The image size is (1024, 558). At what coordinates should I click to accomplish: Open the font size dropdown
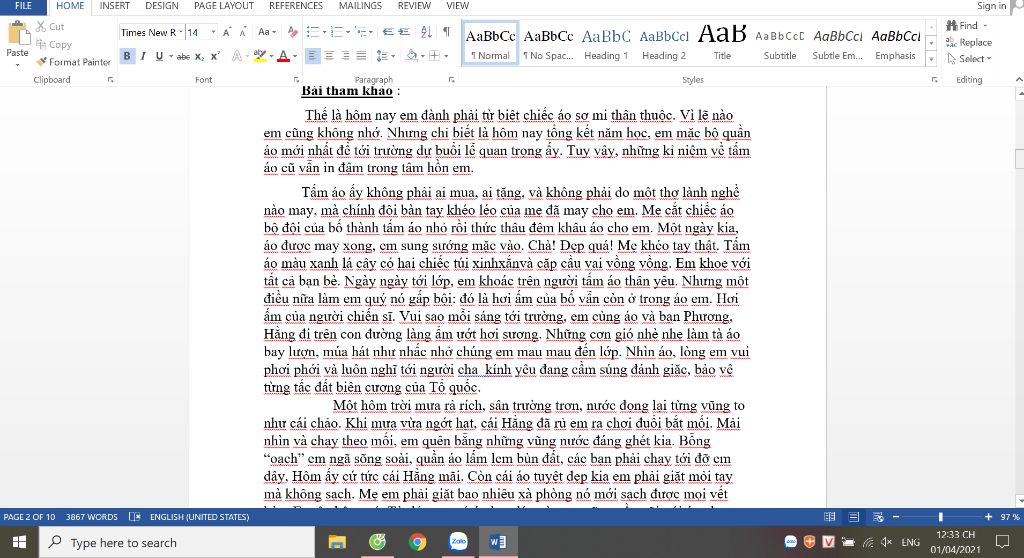pos(213,32)
